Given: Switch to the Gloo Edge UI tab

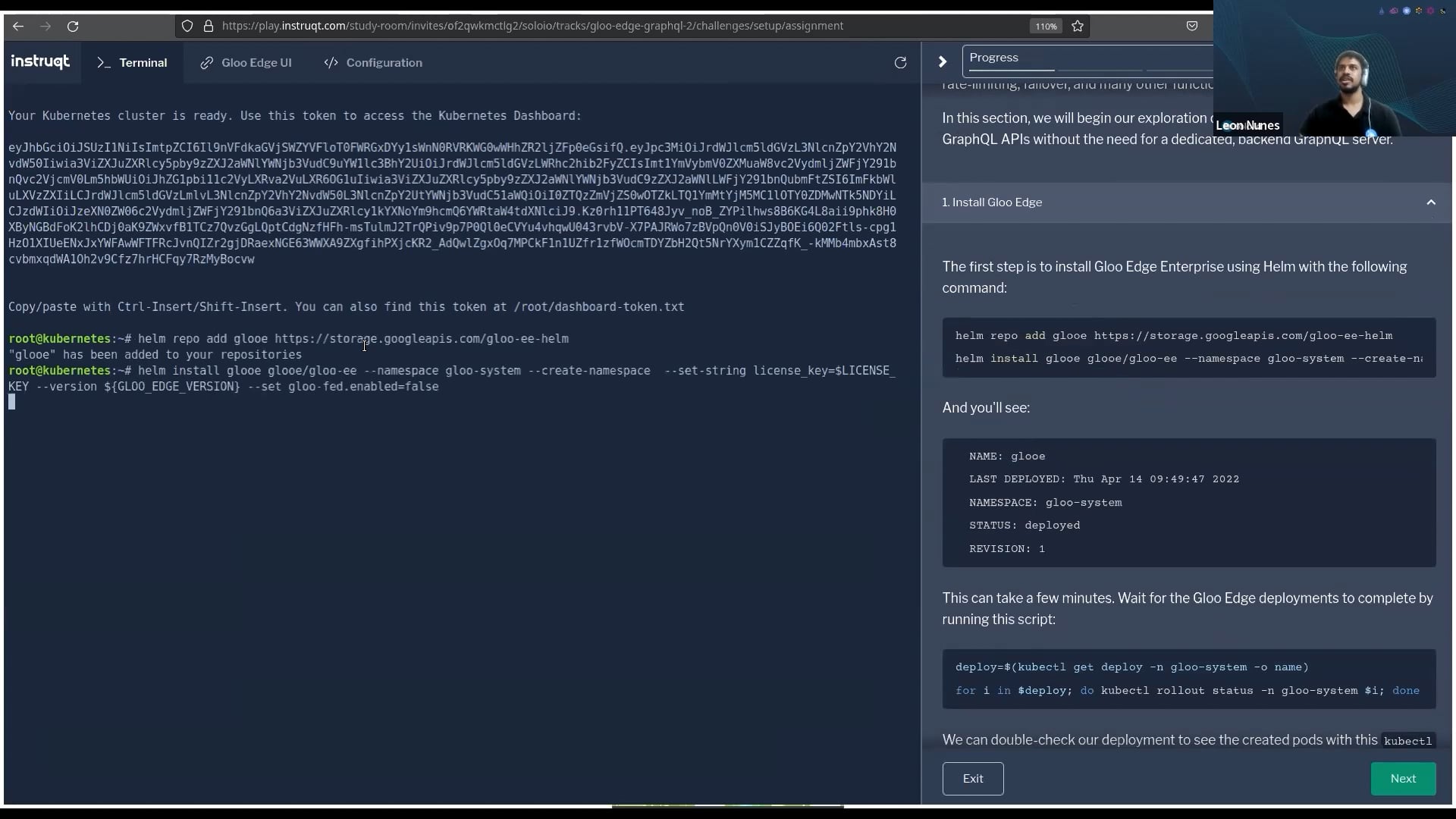Looking at the screenshot, I should (246, 63).
